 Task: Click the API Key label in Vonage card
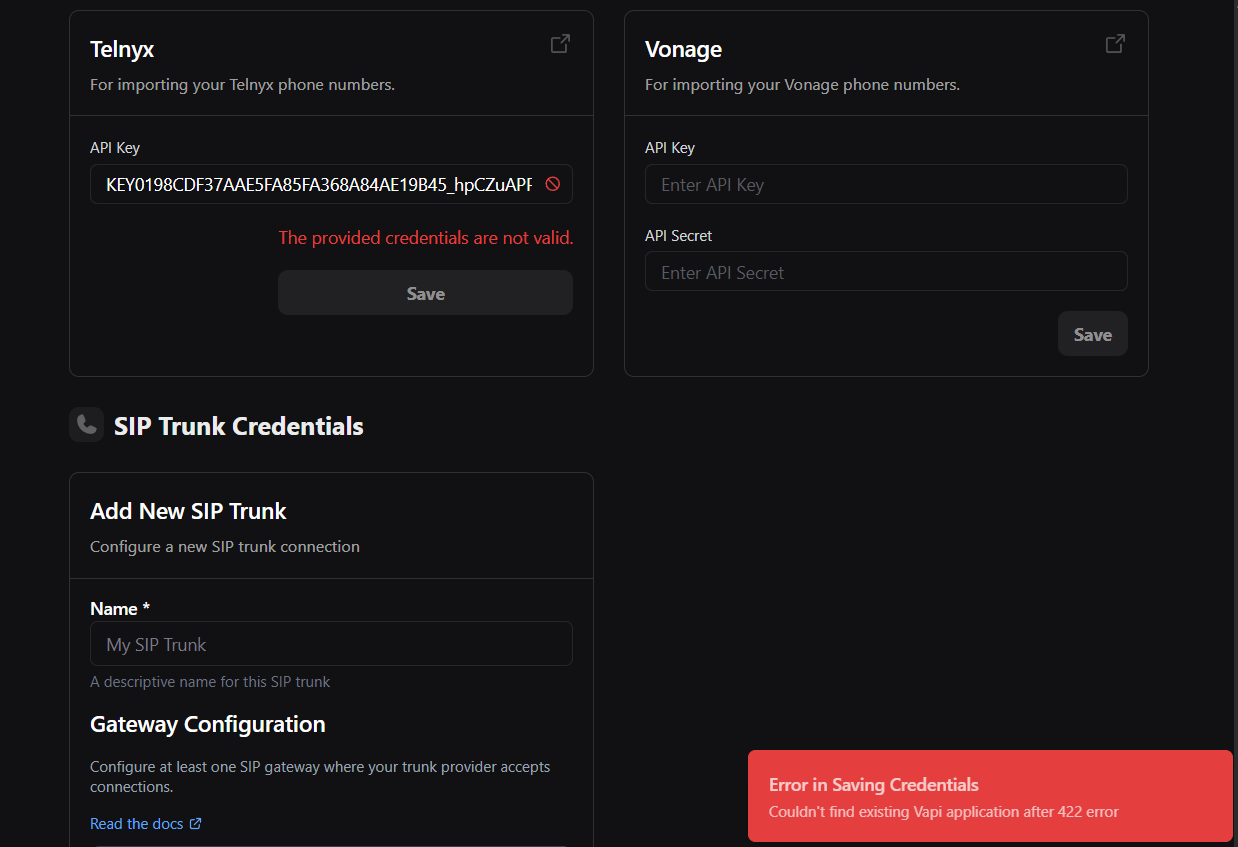670,148
